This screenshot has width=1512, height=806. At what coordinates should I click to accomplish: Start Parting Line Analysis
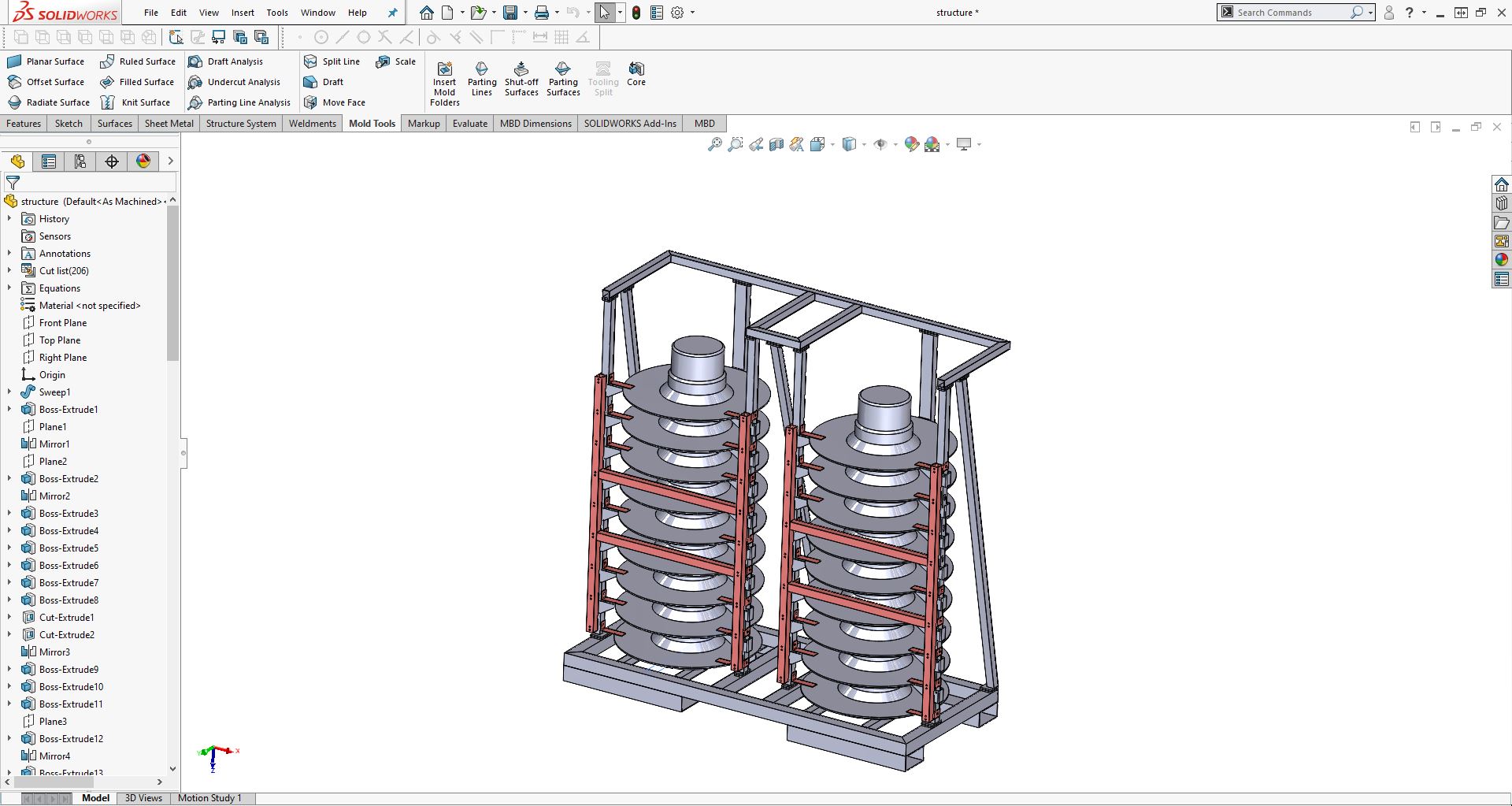tap(239, 102)
